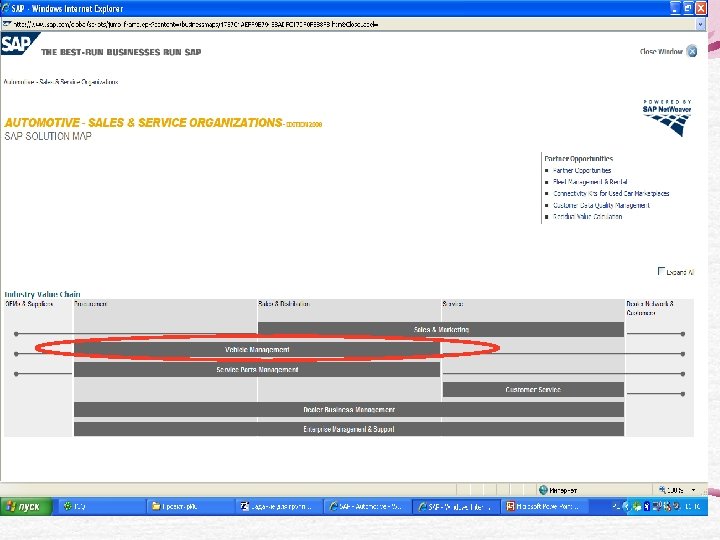720x540 pixels.
Task: Expand the Sales & Marketing bar
Action: coord(441,329)
